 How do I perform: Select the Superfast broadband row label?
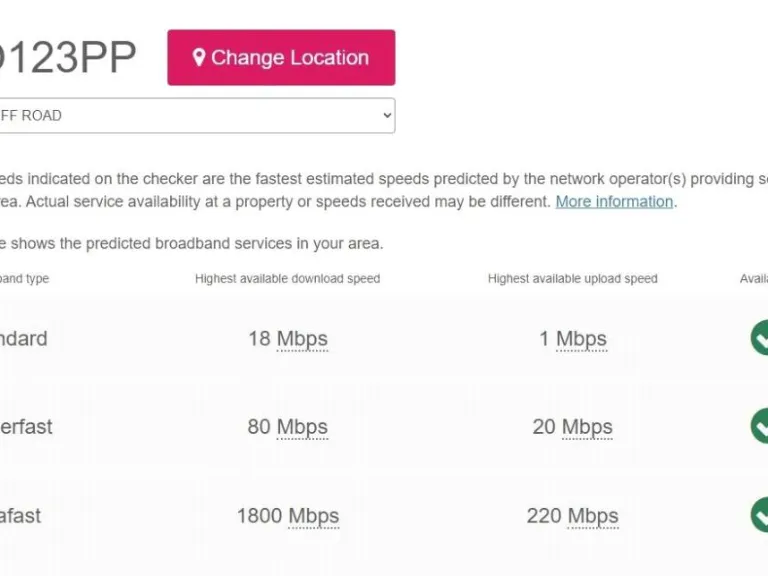(26, 427)
